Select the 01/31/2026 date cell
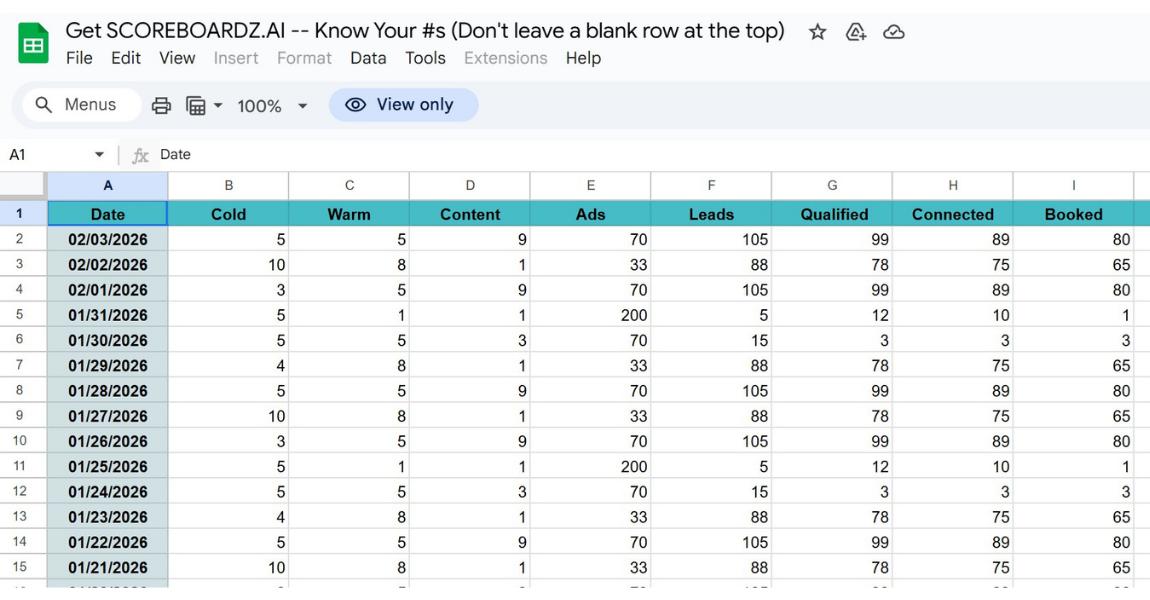 pos(108,315)
